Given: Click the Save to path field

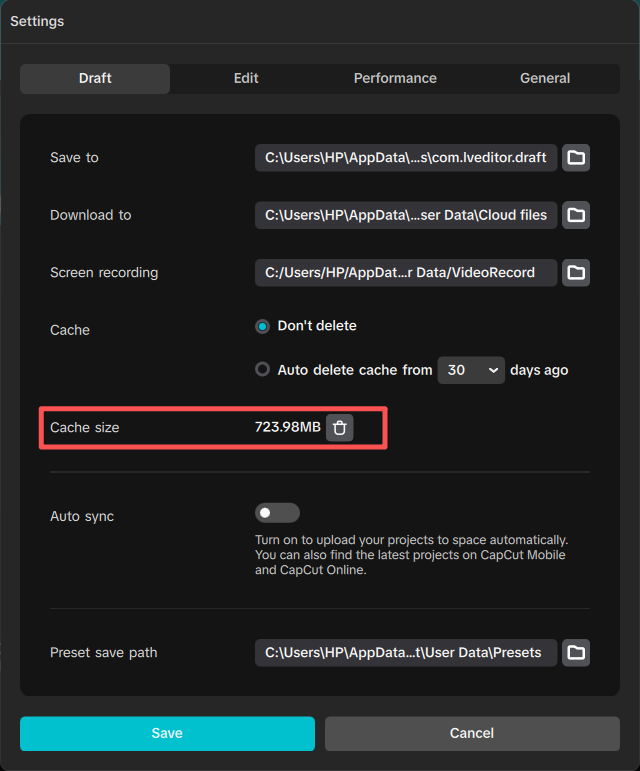Looking at the screenshot, I should pyautogui.click(x=406, y=158).
